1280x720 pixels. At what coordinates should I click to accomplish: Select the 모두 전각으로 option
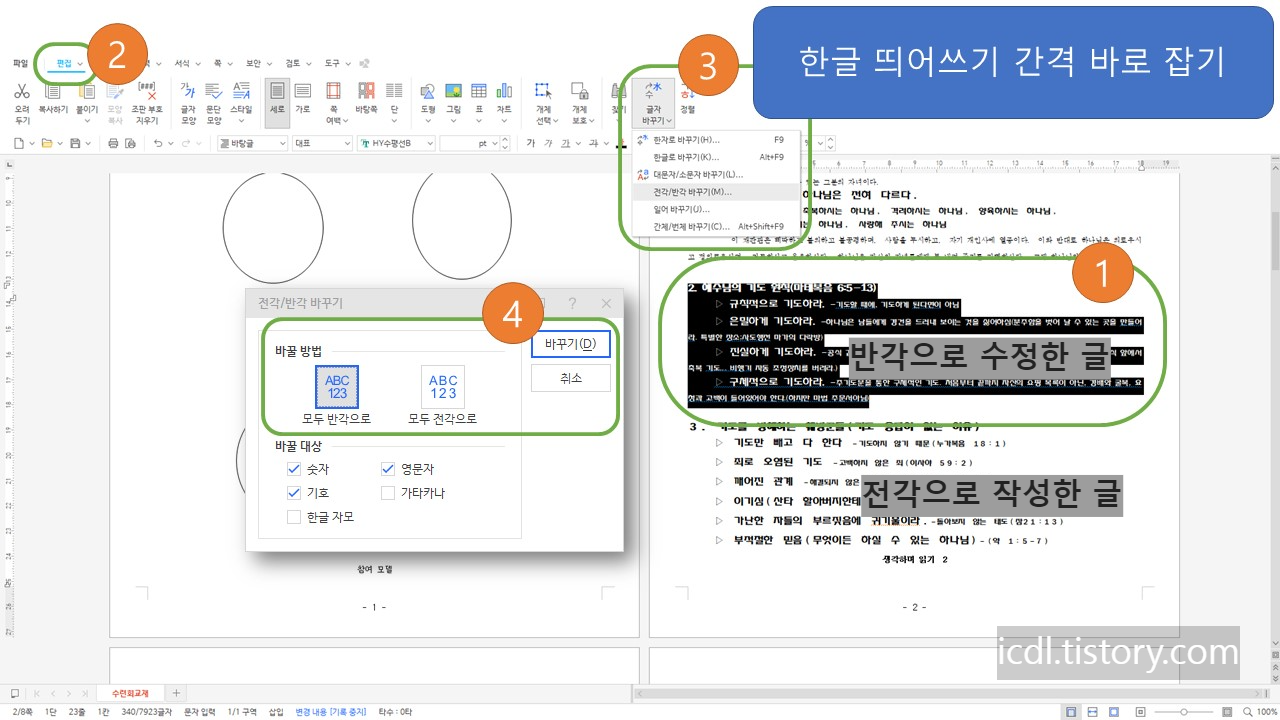click(442, 387)
